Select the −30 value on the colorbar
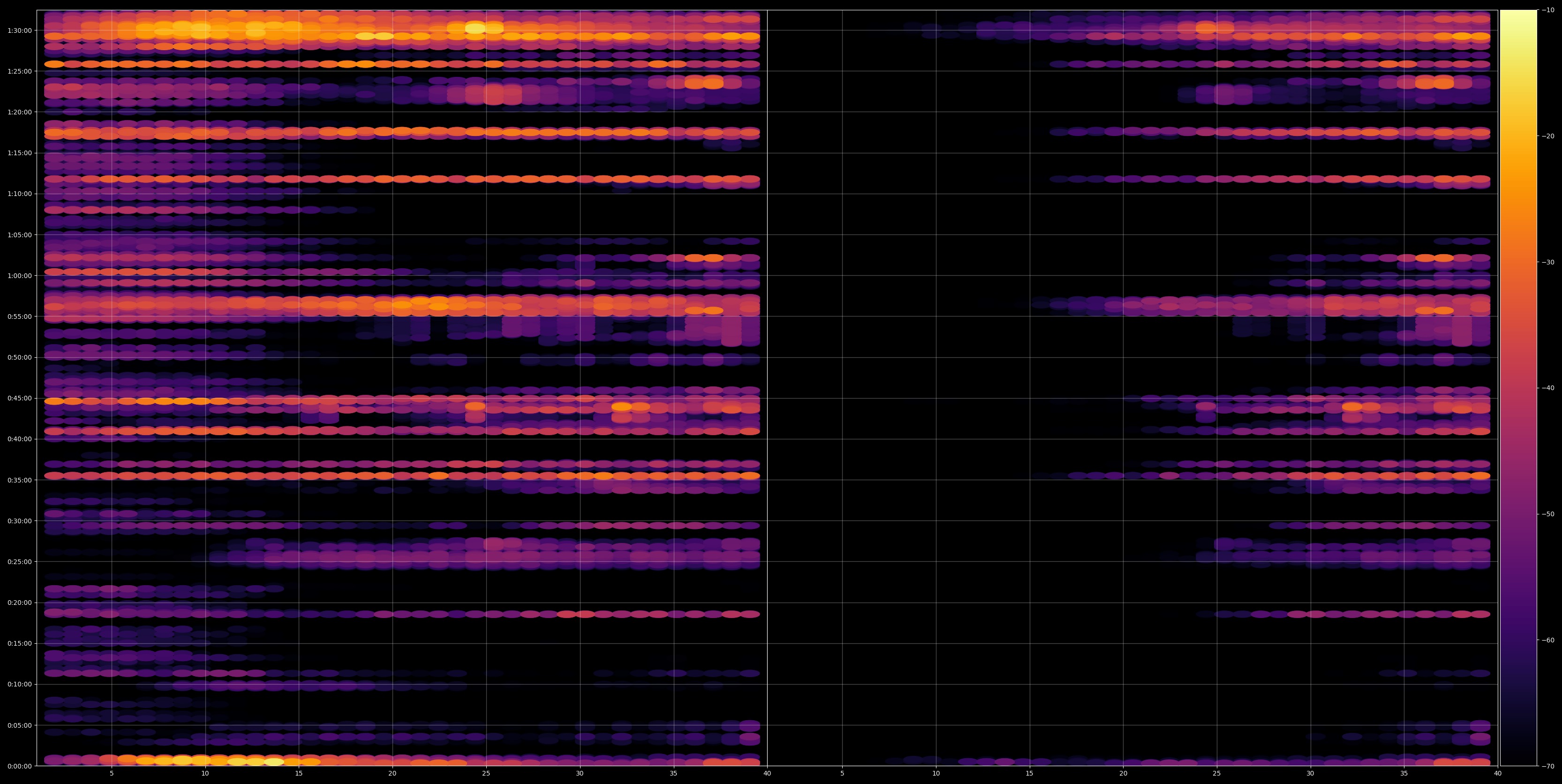The width and height of the screenshot is (1562, 784). point(1548,262)
